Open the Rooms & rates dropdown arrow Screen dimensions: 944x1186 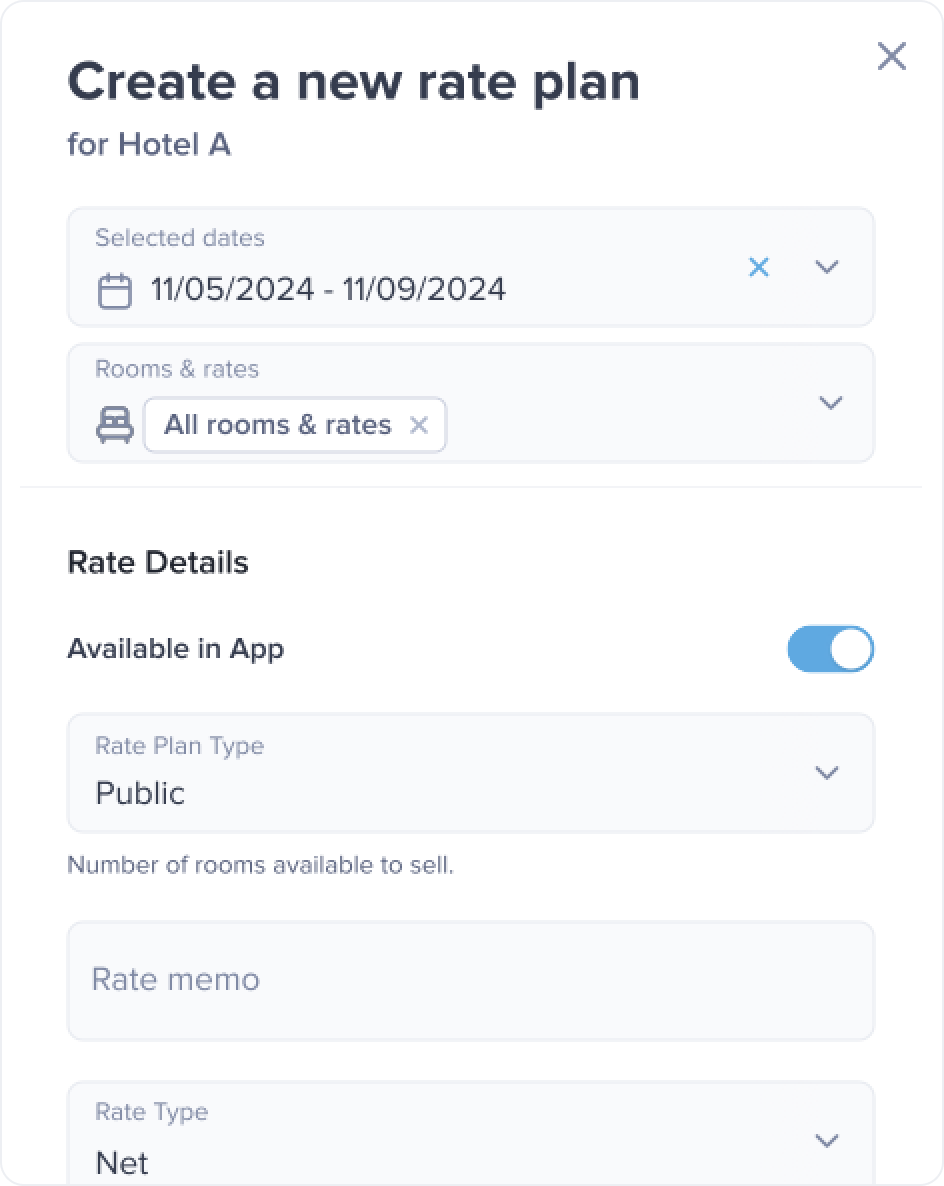830,403
